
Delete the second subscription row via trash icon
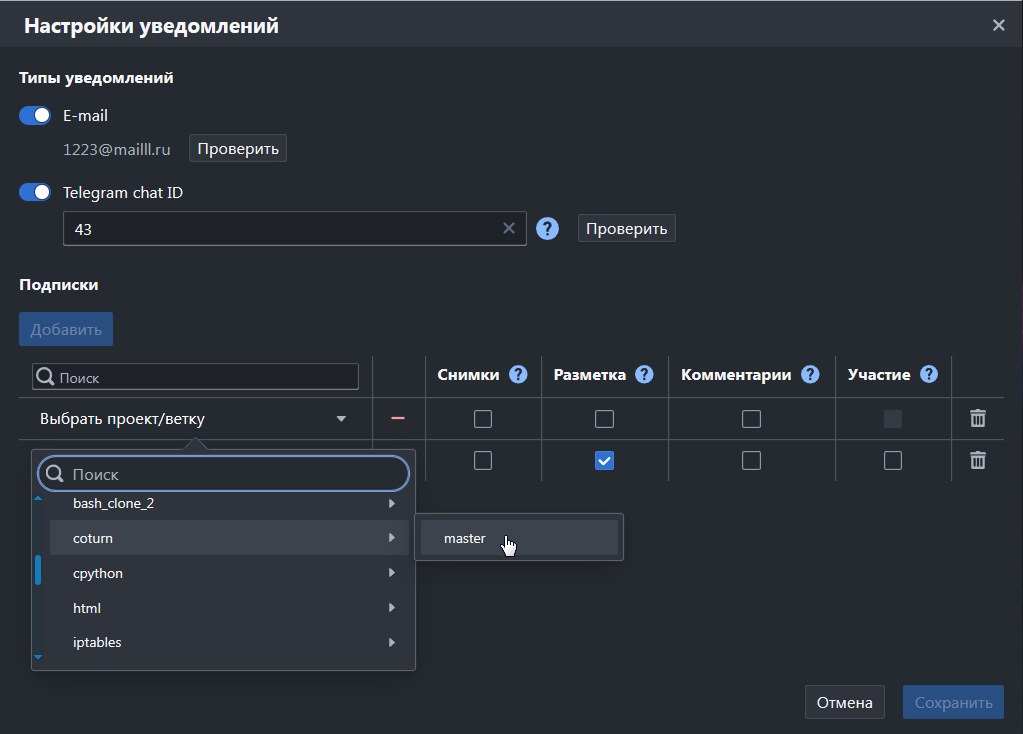click(x=977, y=461)
